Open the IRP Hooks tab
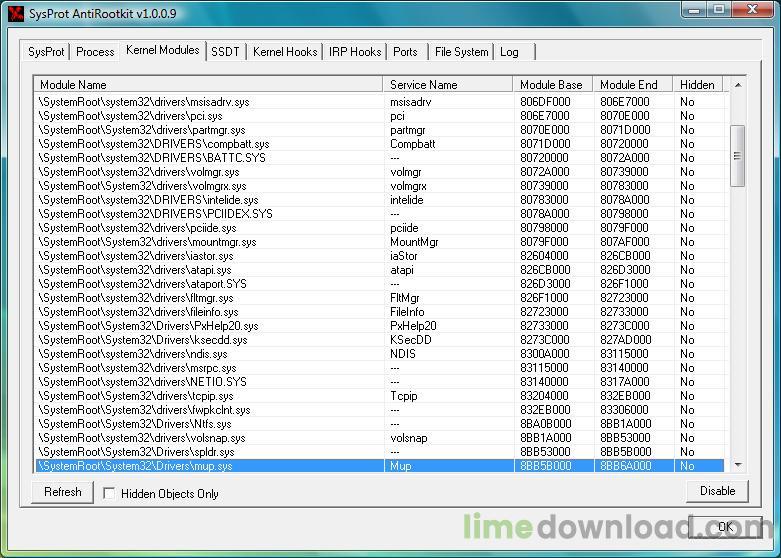This screenshot has height=558, width=781. [x=355, y=52]
